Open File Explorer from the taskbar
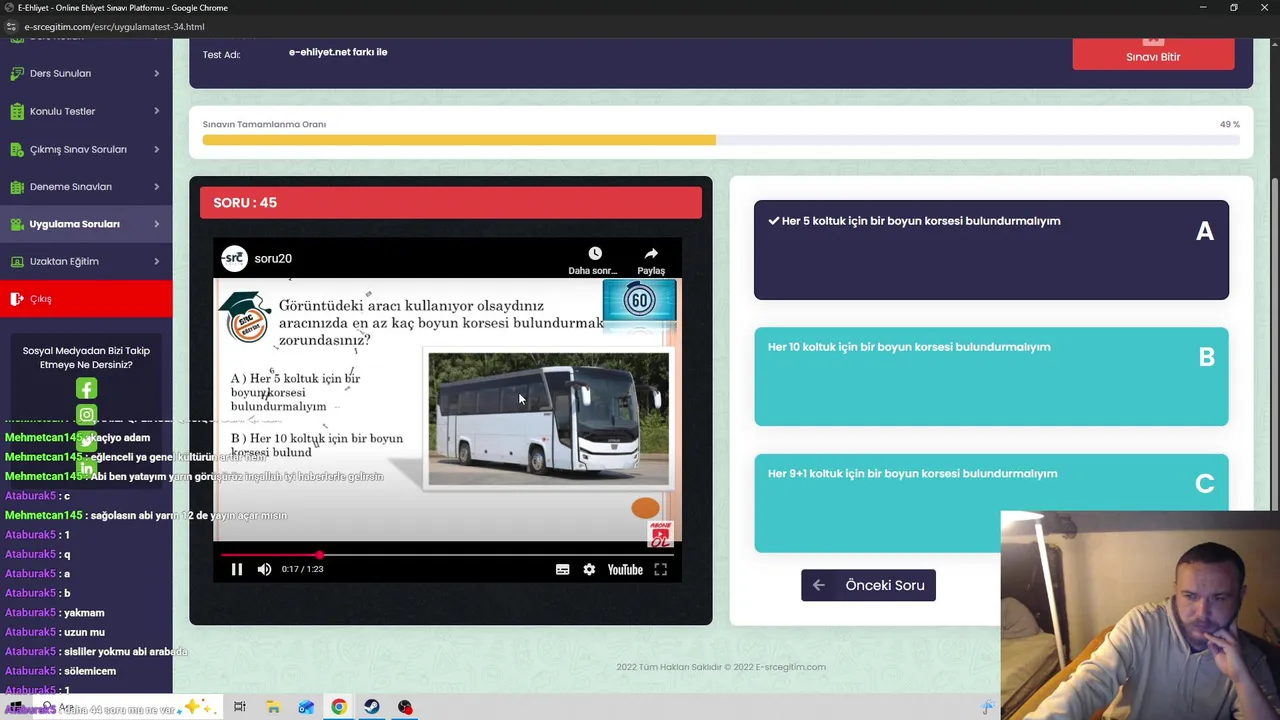The height and width of the screenshot is (720, 1280). click(x=273, y=707)
